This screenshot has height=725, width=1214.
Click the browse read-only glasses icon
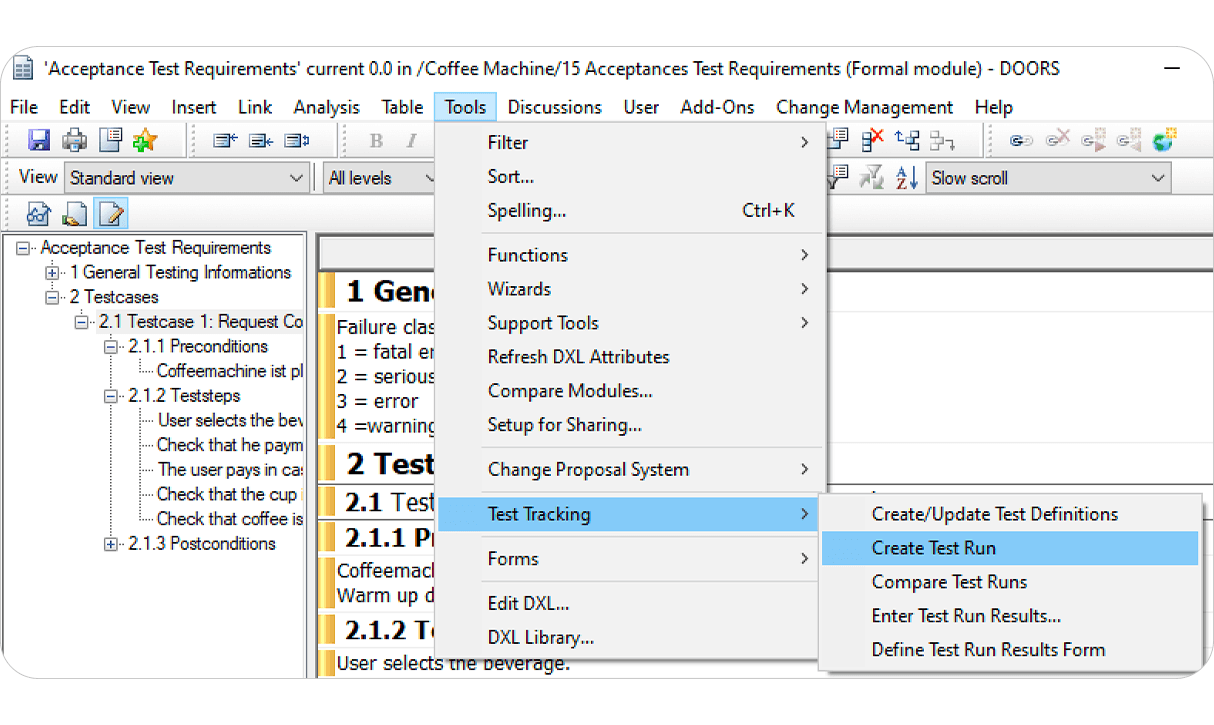coord(38,213)
